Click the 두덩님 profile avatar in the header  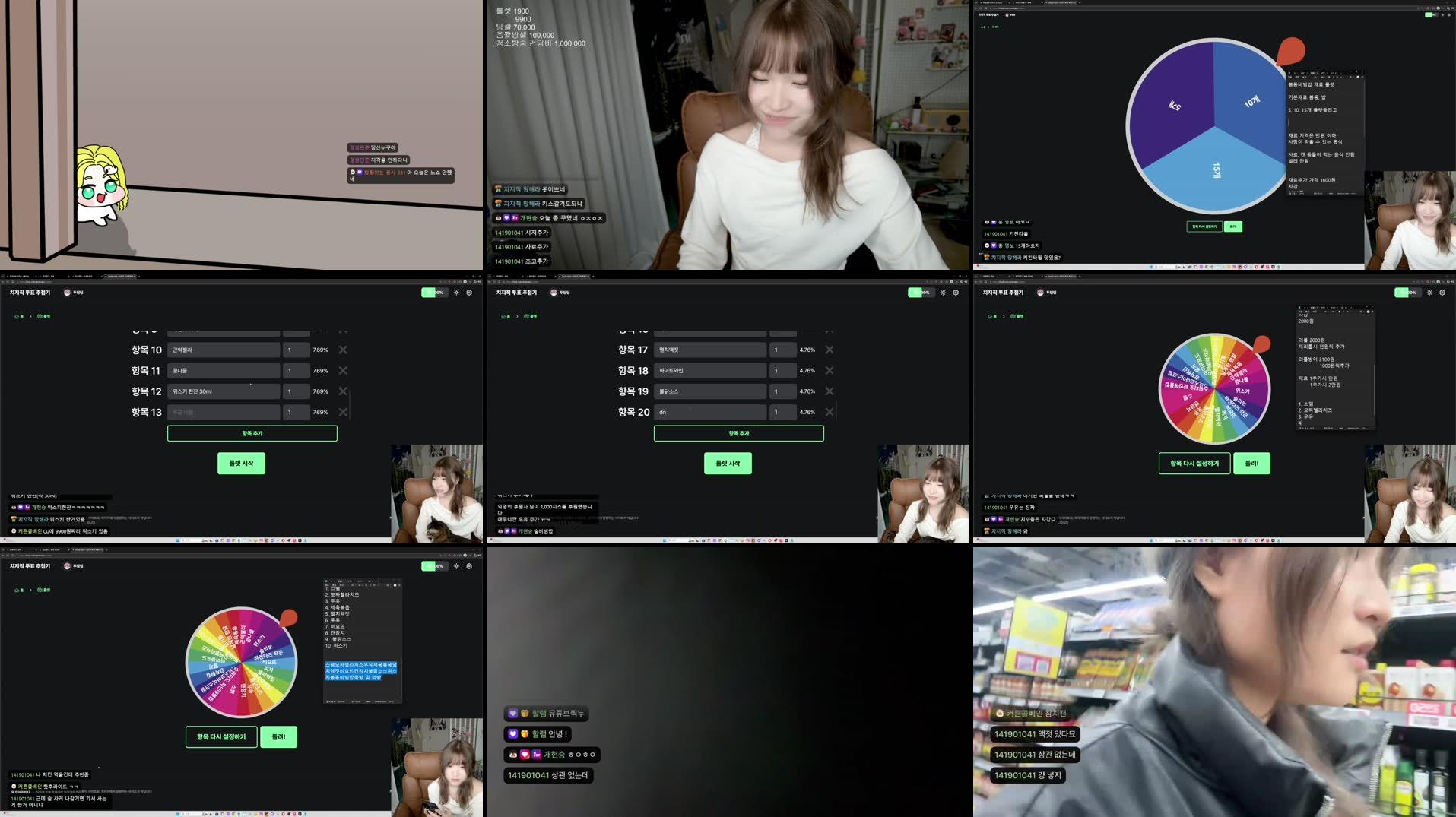[67, 292]
